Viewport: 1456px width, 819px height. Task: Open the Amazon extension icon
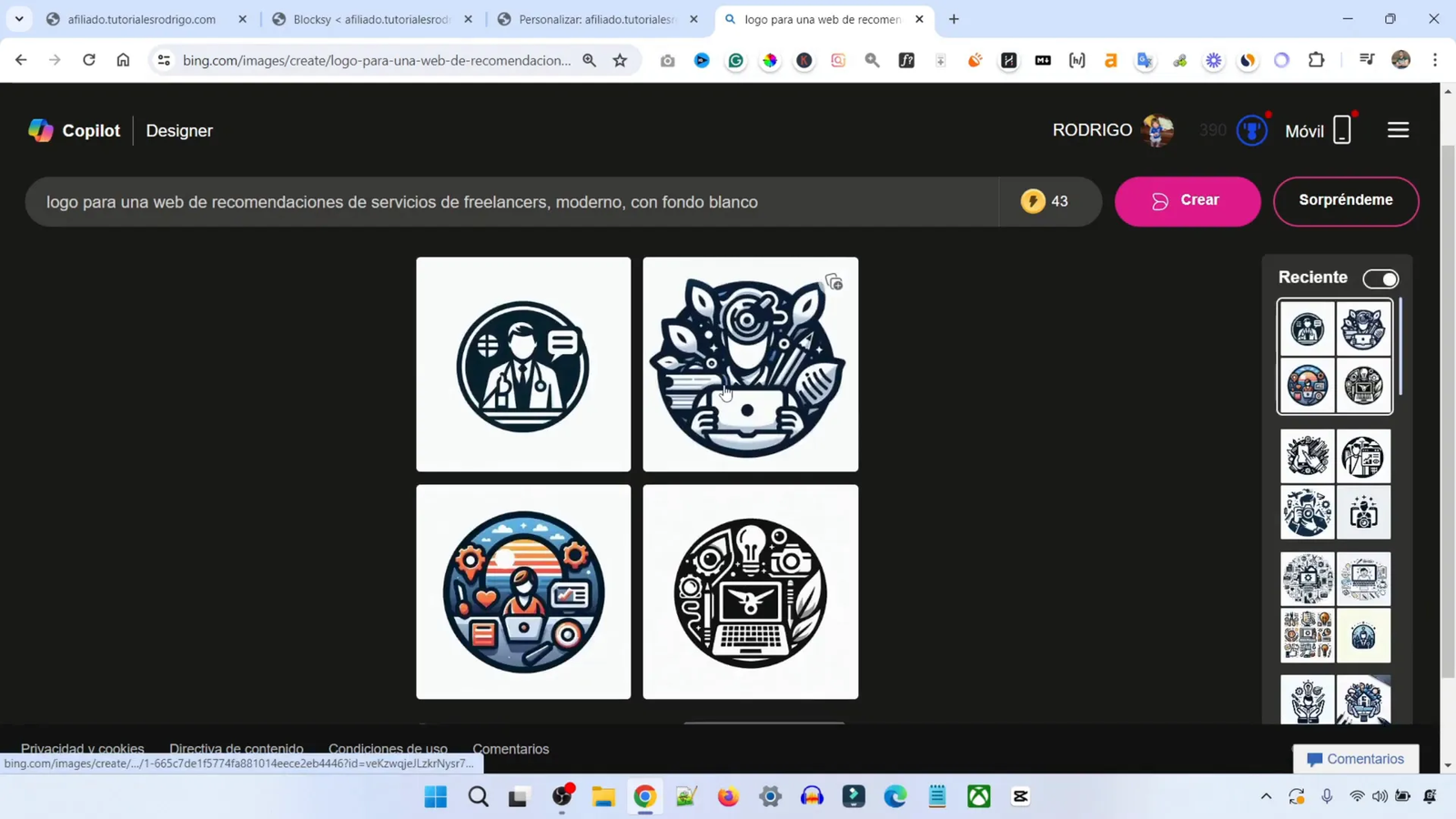pyautogui.click(x=1110, y=60)
